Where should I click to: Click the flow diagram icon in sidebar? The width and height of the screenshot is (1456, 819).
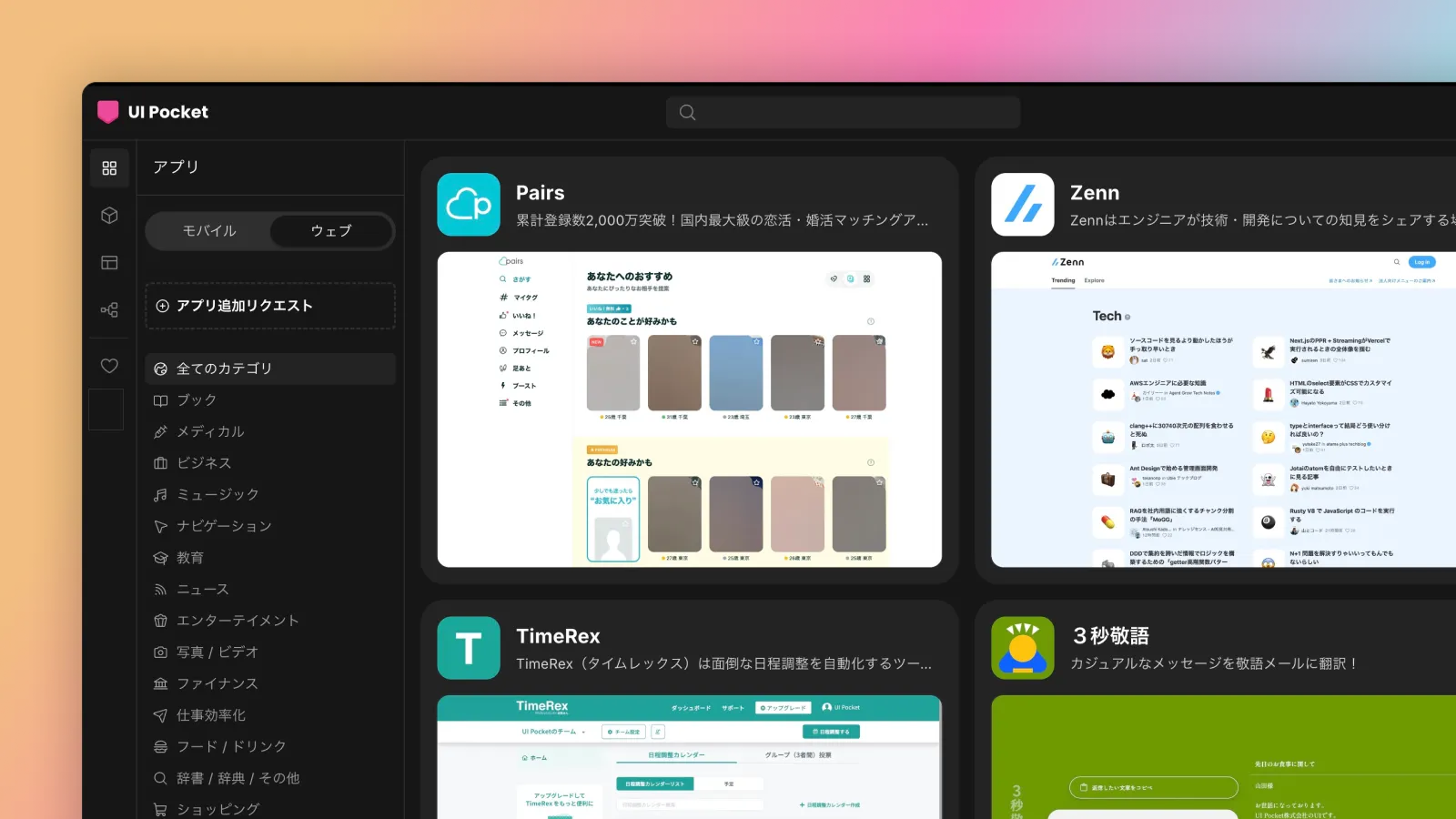click(x=109, y=310)
